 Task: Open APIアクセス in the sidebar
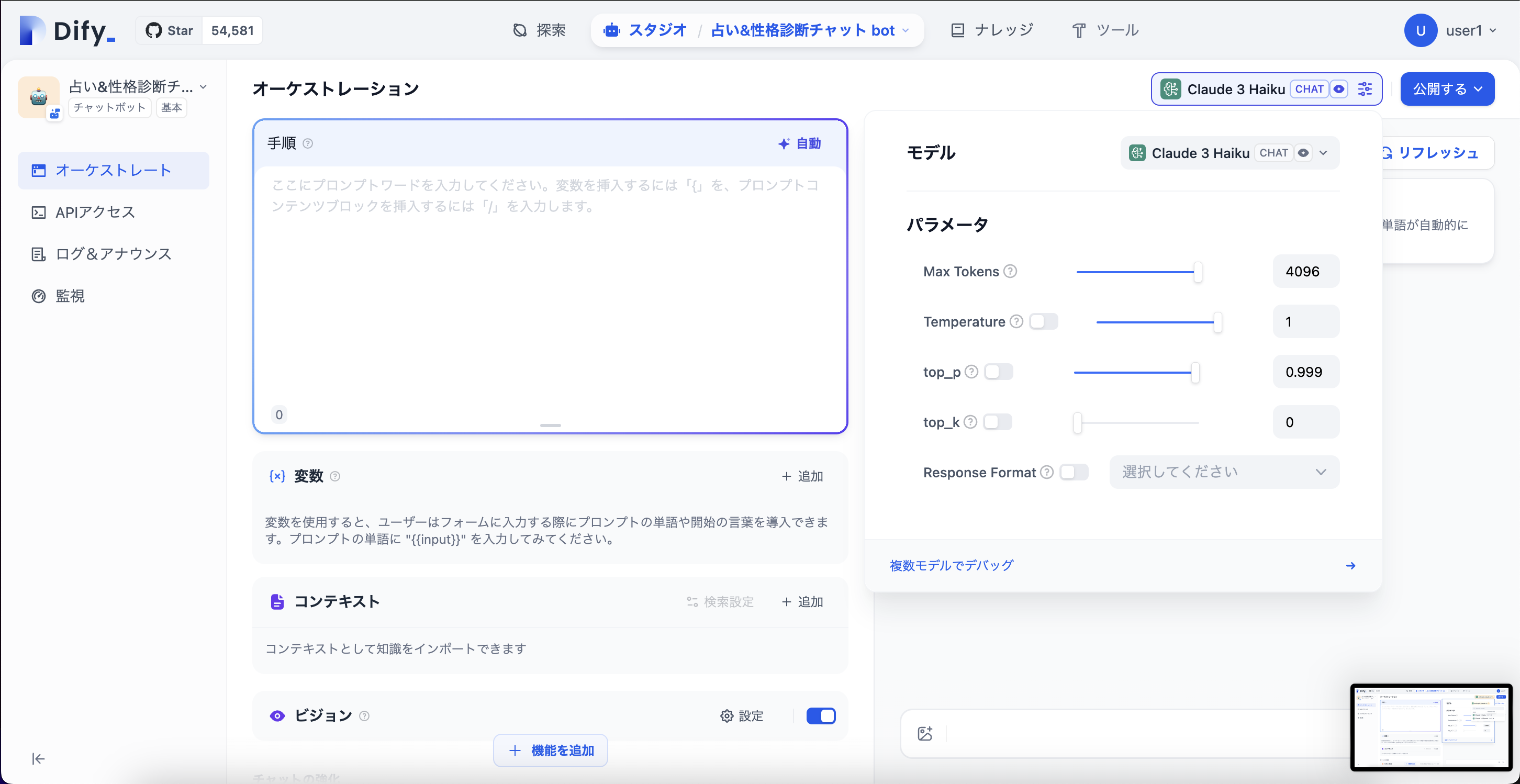point(95,212)
